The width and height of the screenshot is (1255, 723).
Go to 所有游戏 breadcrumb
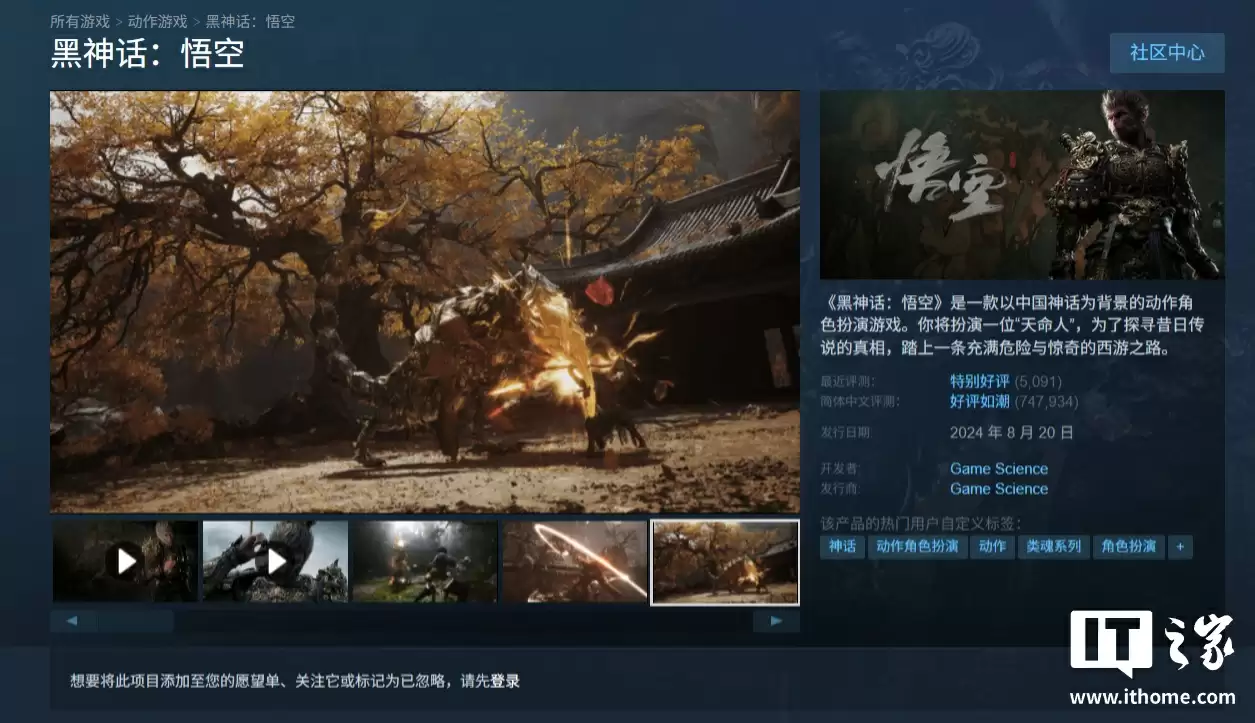pyautogui.click(x=78, y=21)
